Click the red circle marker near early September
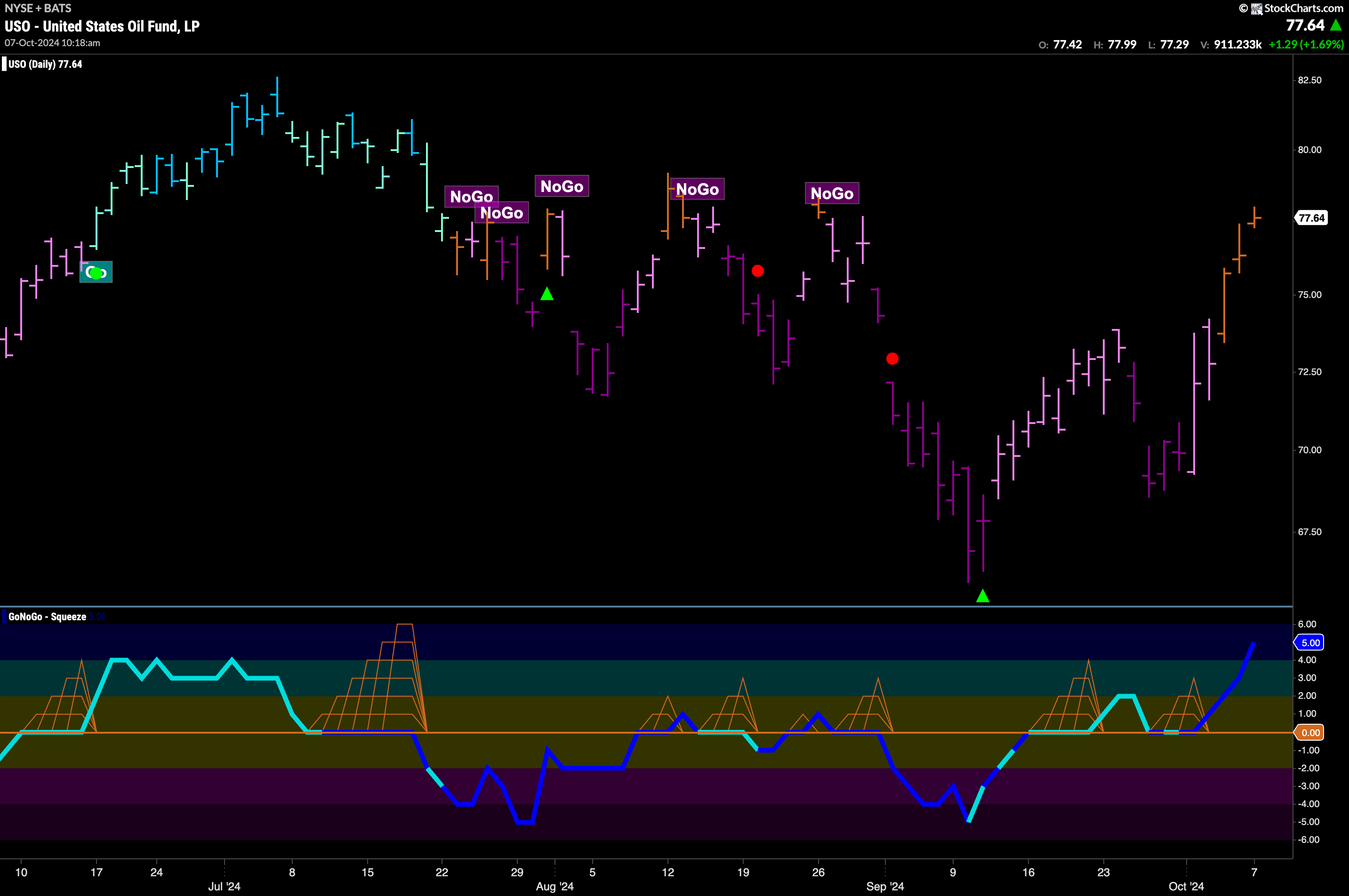 coord(892,359)
